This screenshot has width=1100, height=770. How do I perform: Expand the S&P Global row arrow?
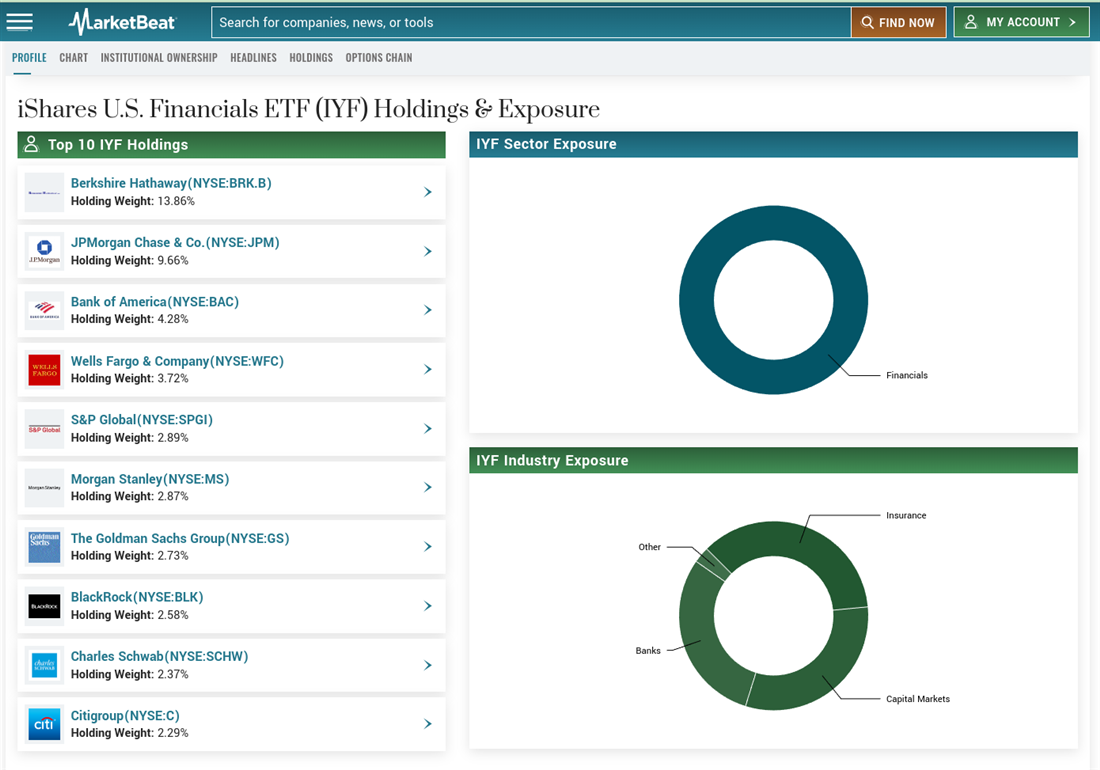click(427, 429)
